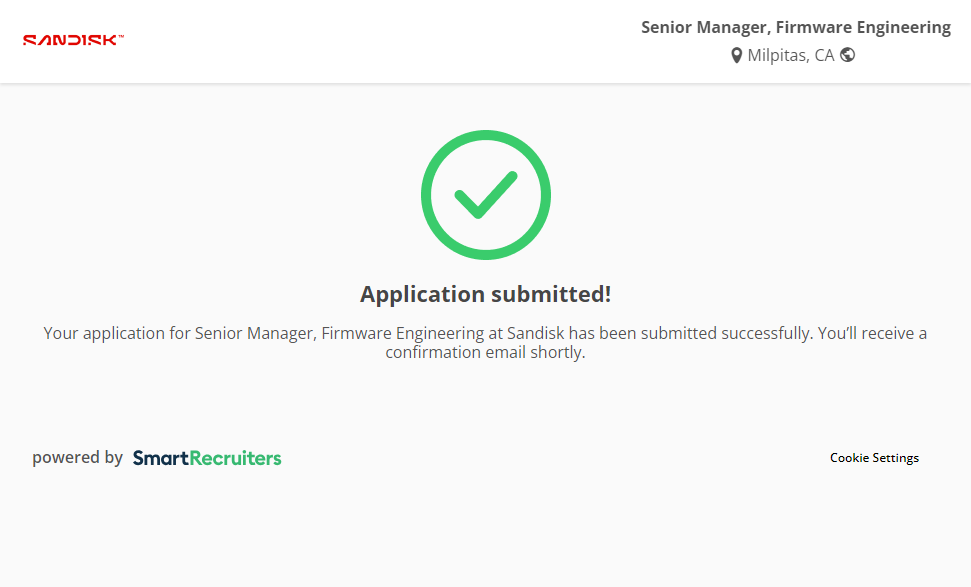Screen dimensions: 971x587
Task: Click "Firmware Engineering" in the confirmation message
Action: [403, 333]
